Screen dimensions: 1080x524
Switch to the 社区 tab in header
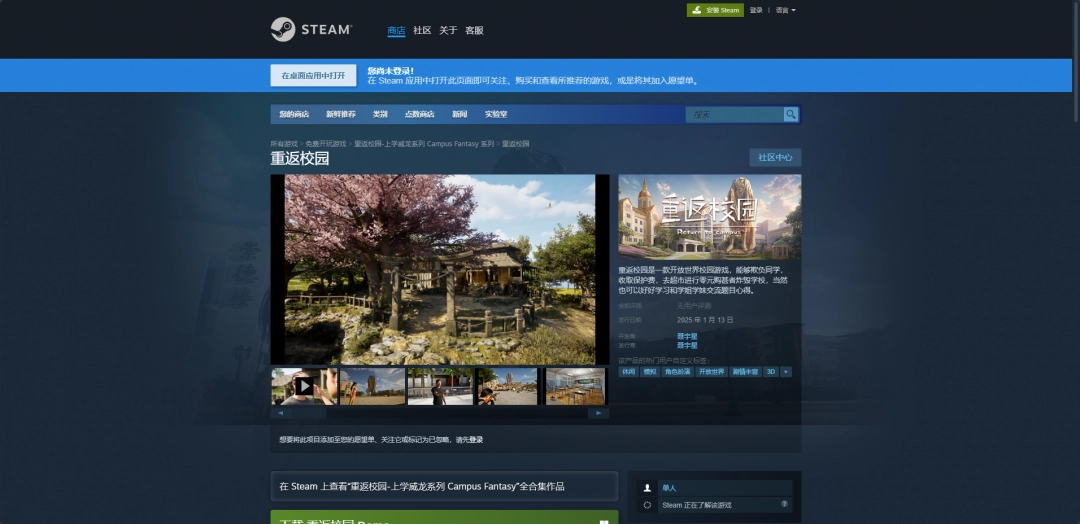[422, 31]
